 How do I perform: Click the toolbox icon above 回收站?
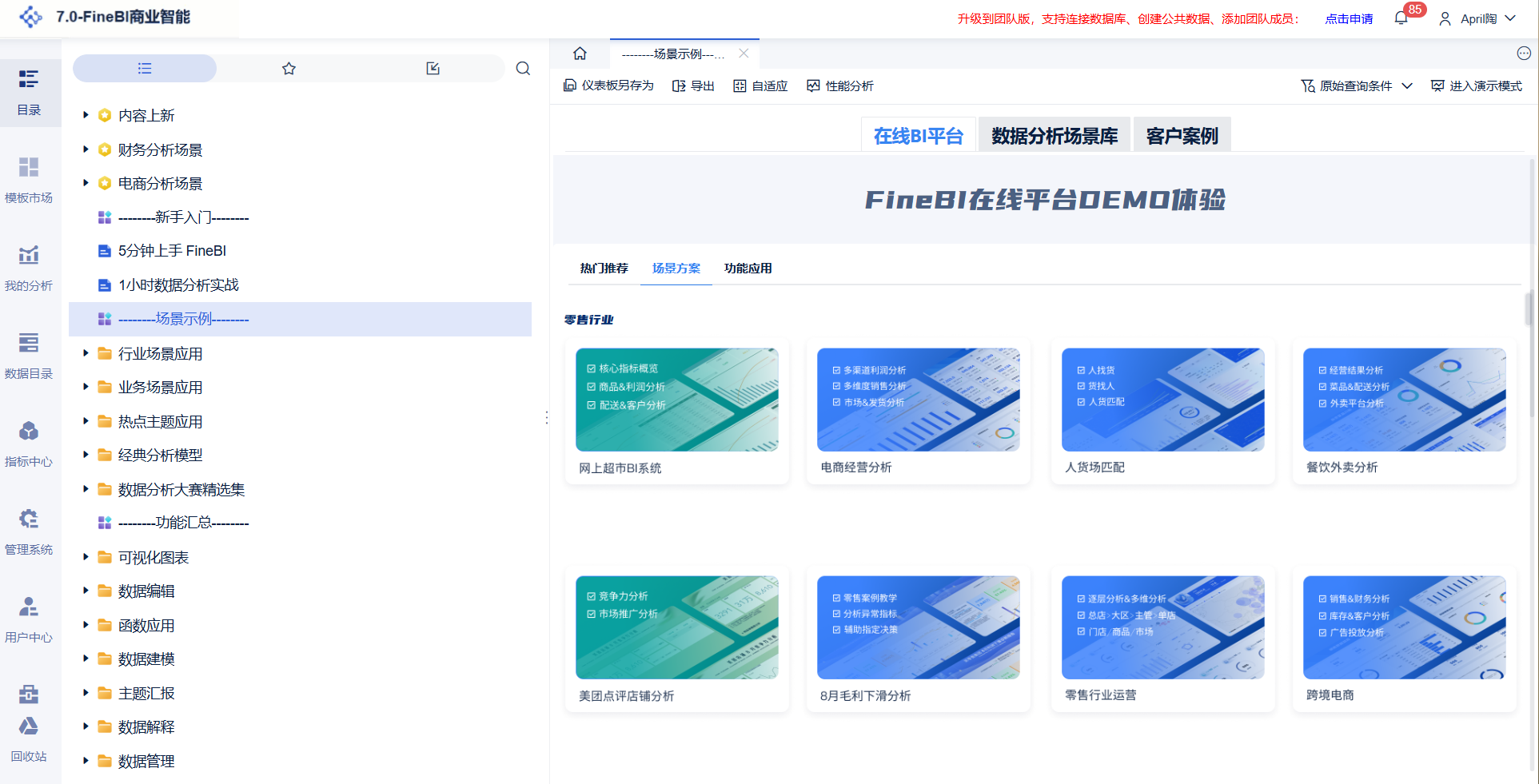(29, 694)
